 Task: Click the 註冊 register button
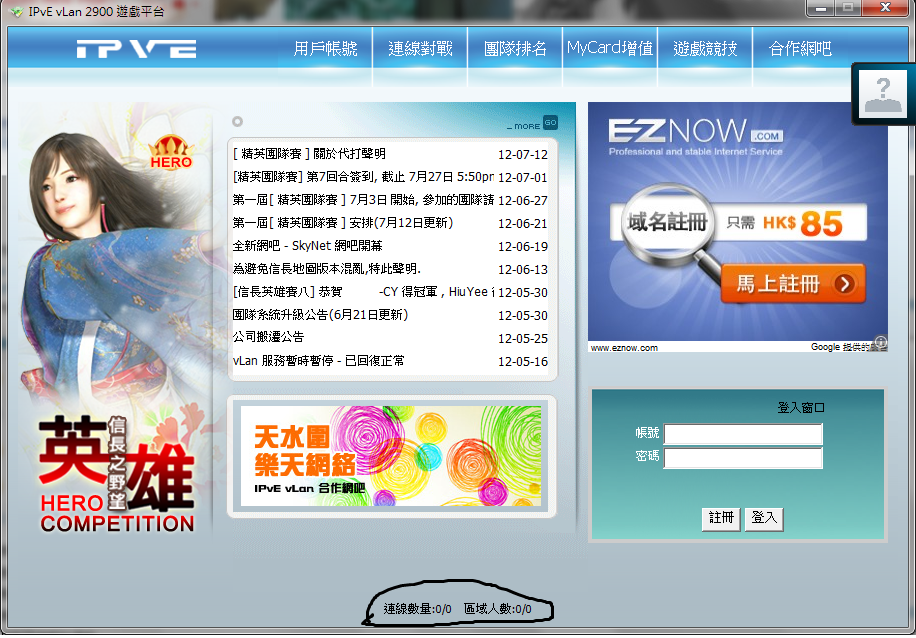[721, 519]
